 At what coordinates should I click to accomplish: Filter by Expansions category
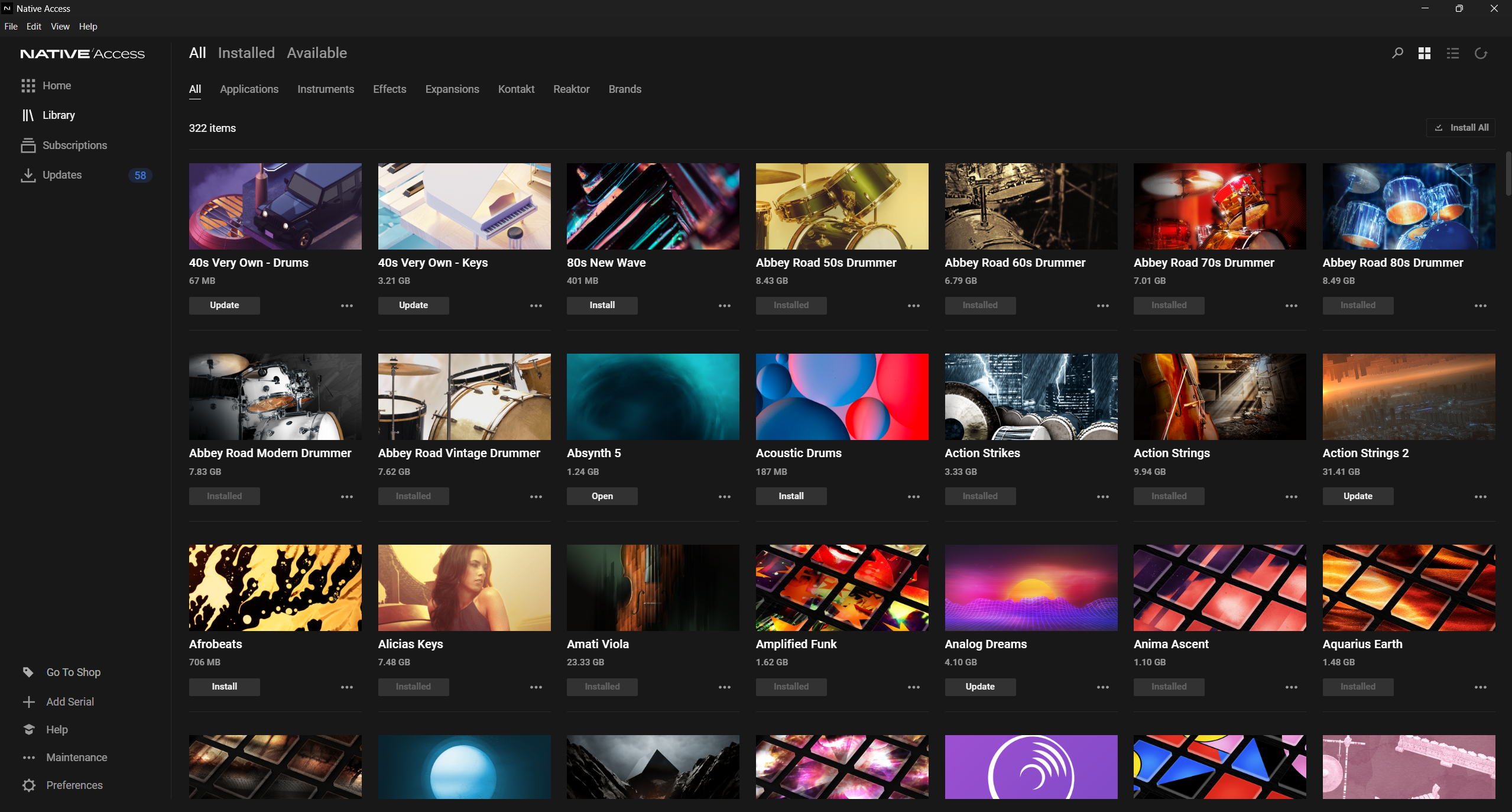tap(452, 89)
